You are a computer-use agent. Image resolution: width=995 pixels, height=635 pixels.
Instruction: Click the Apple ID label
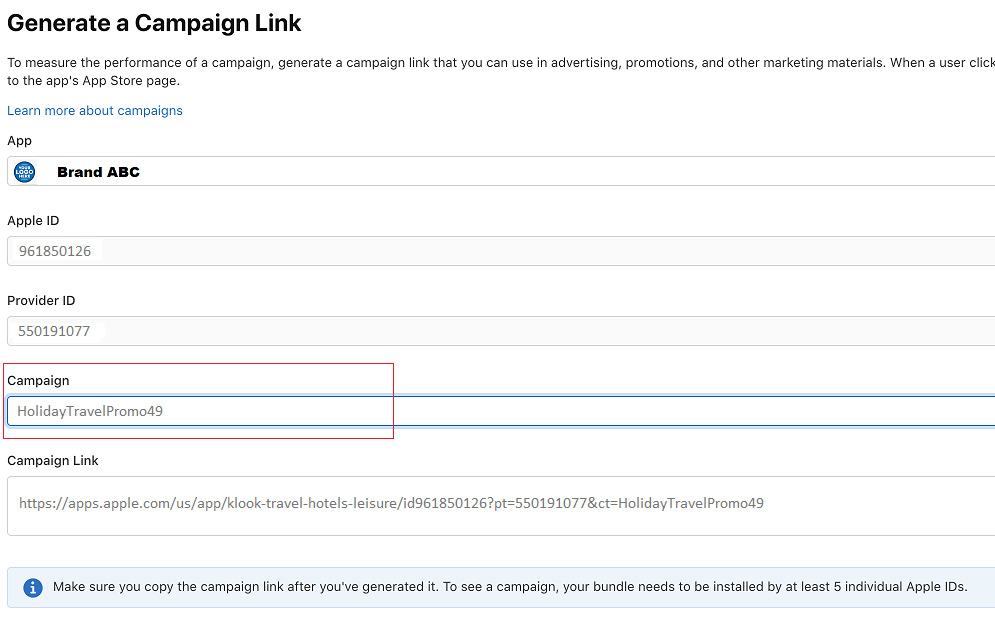(33, 221)
